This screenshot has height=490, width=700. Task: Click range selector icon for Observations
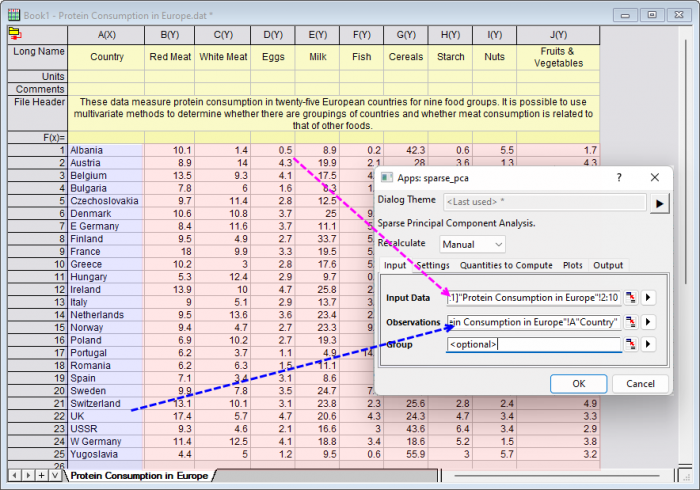632,322
